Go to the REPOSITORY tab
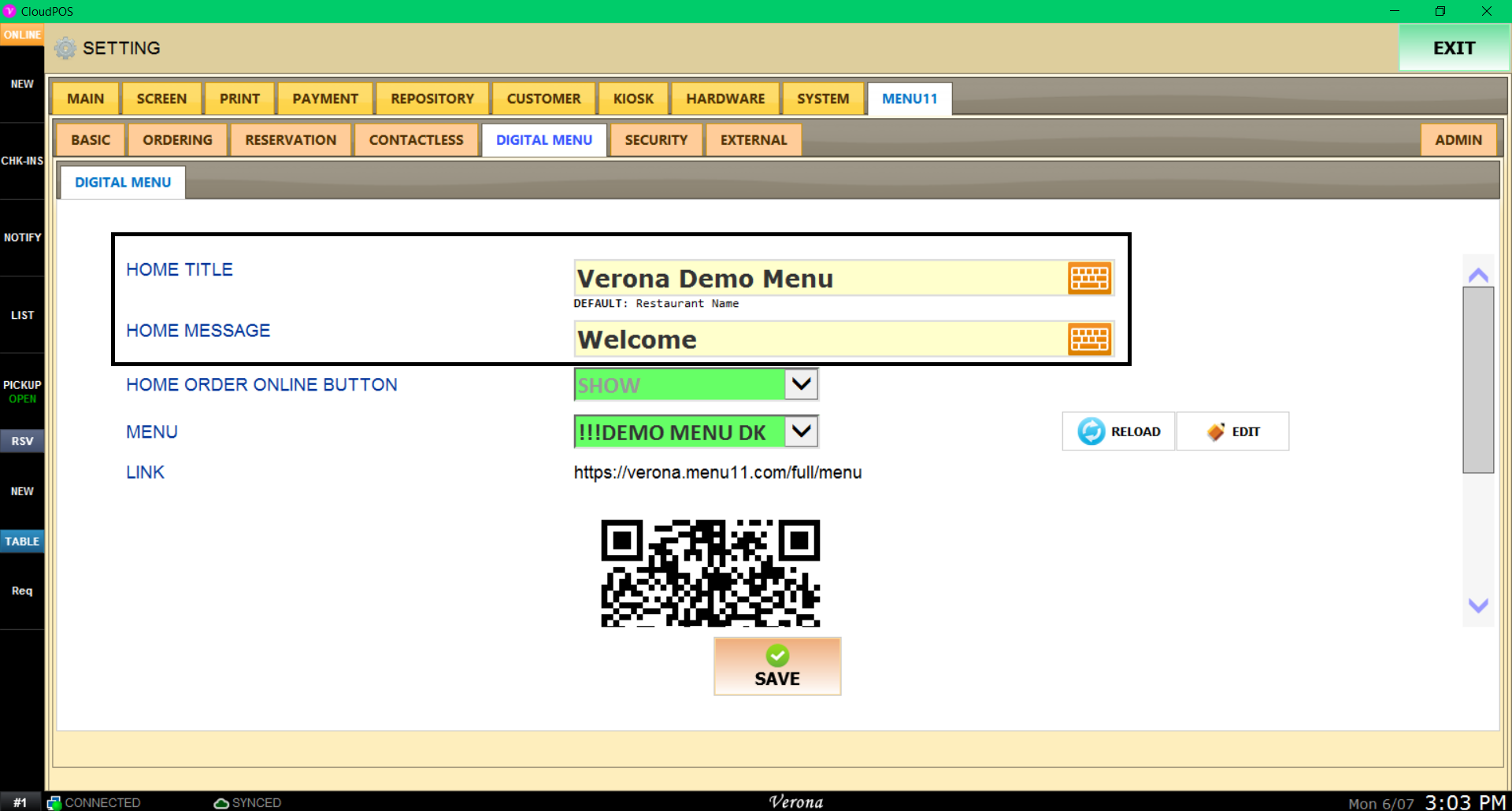Screen dimensions: 1512x811 (432, 99)
